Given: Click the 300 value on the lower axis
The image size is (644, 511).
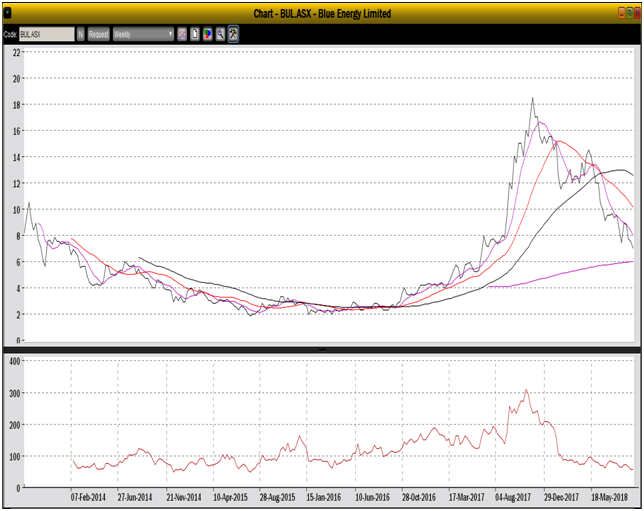Looking at the screenshot, I should [15, 393].
